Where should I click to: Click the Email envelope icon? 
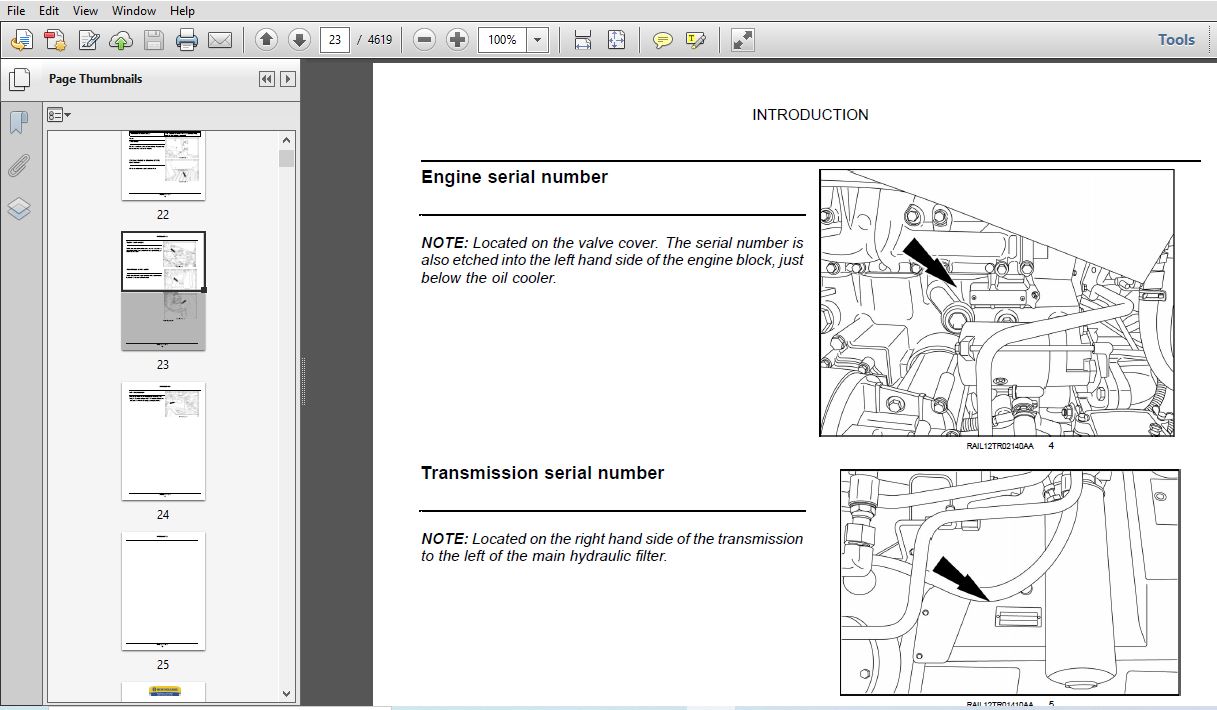click(220, 40)
